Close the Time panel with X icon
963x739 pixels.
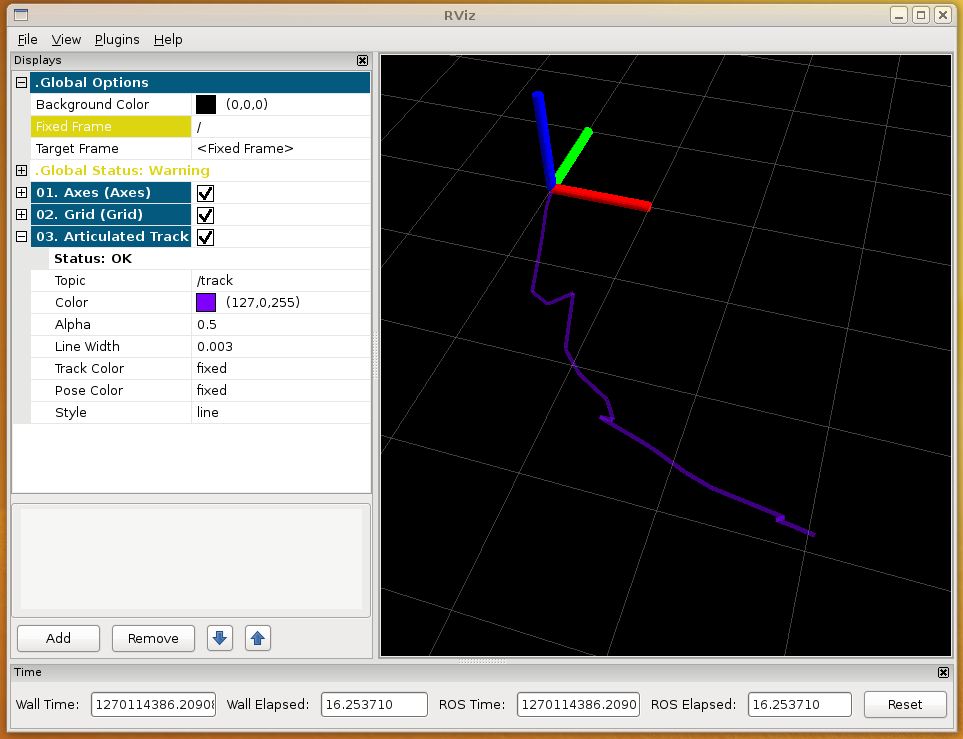[943, 673]
